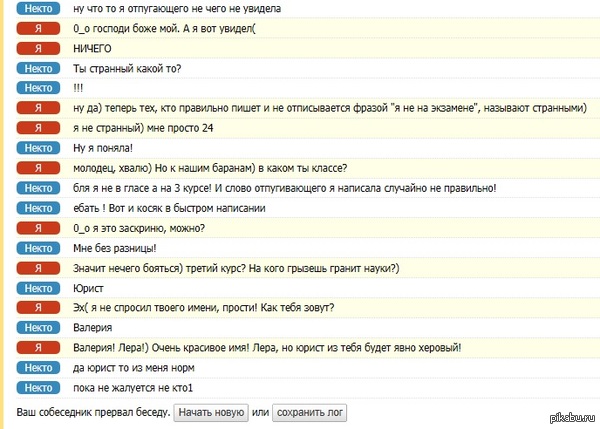Click the "Некто" badge beside "Мне без разницы!"
The height and width of the screenshot is (429, 600).
(39, 248)
